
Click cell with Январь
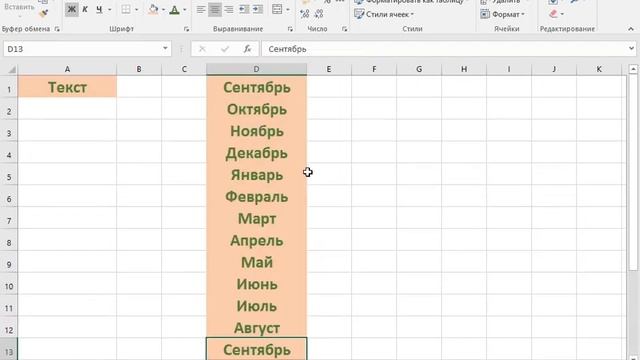(x=257, y=175)
